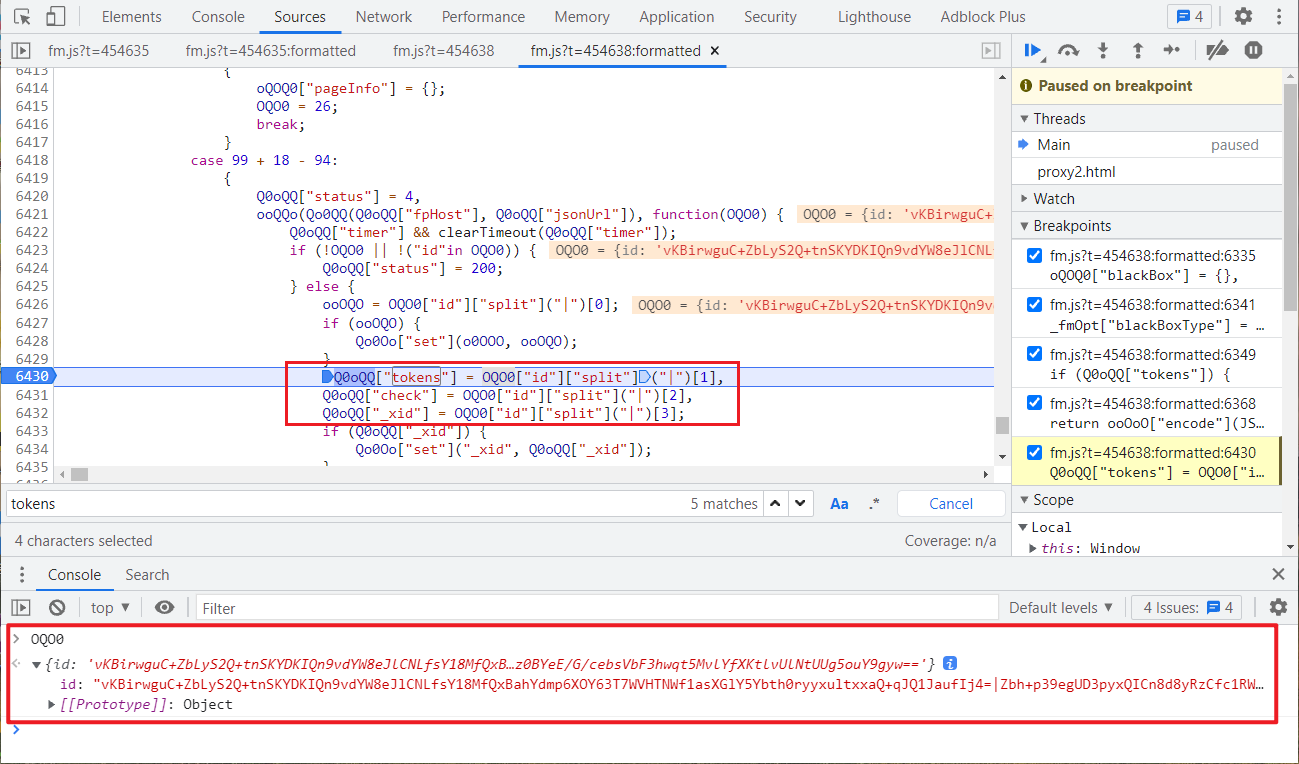Uncheck breakpoint at line 6341

coord(1035,304)
